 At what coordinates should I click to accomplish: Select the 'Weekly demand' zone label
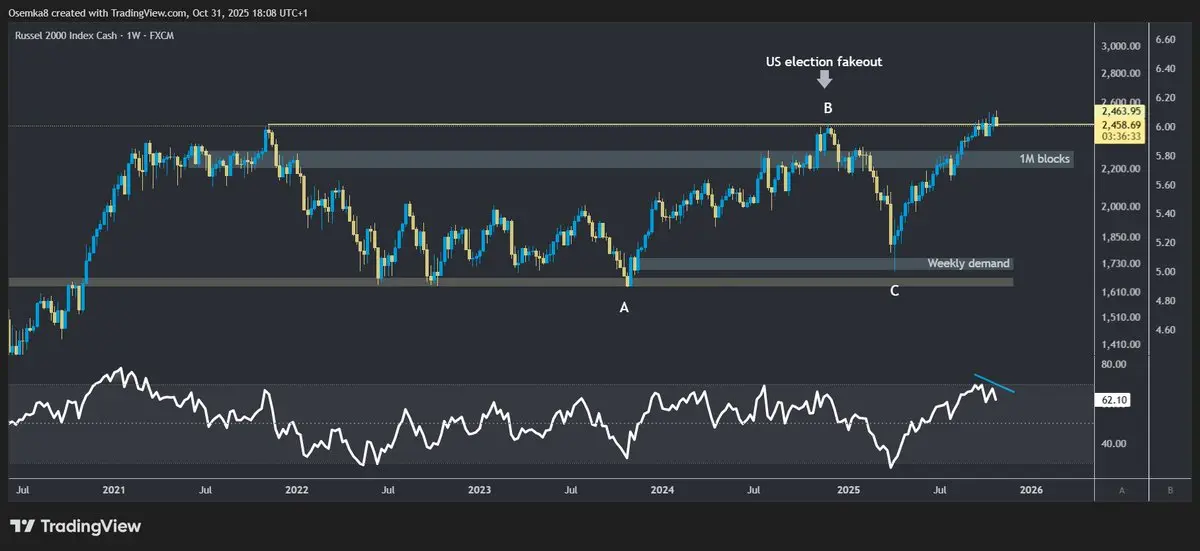coord(969,264)
